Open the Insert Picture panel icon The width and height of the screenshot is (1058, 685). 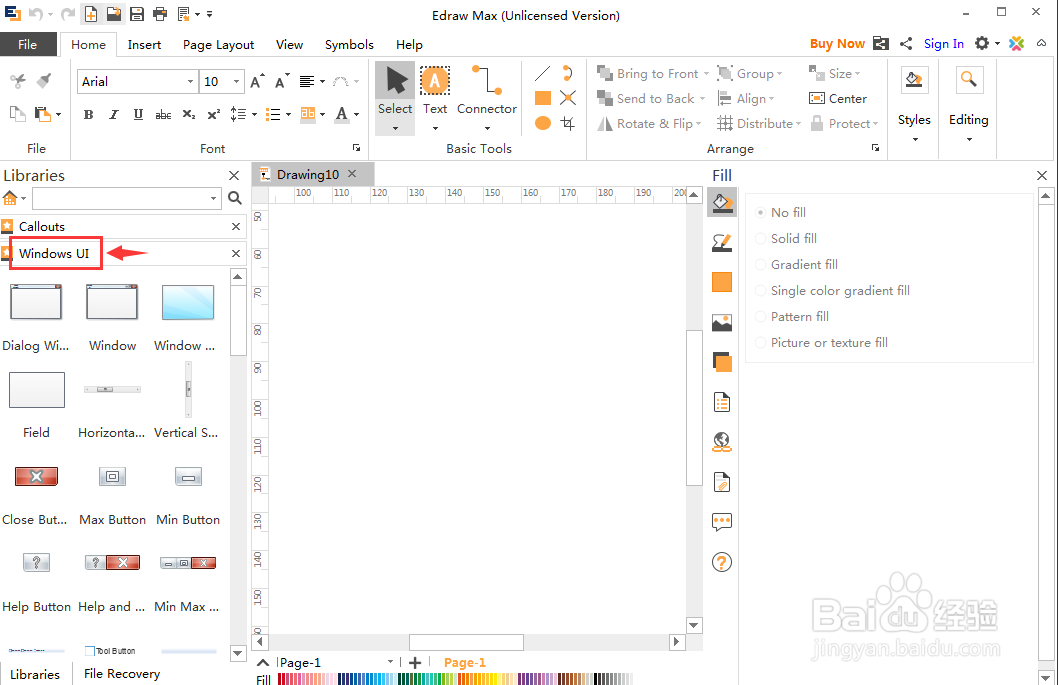click(x=722, y=323)
